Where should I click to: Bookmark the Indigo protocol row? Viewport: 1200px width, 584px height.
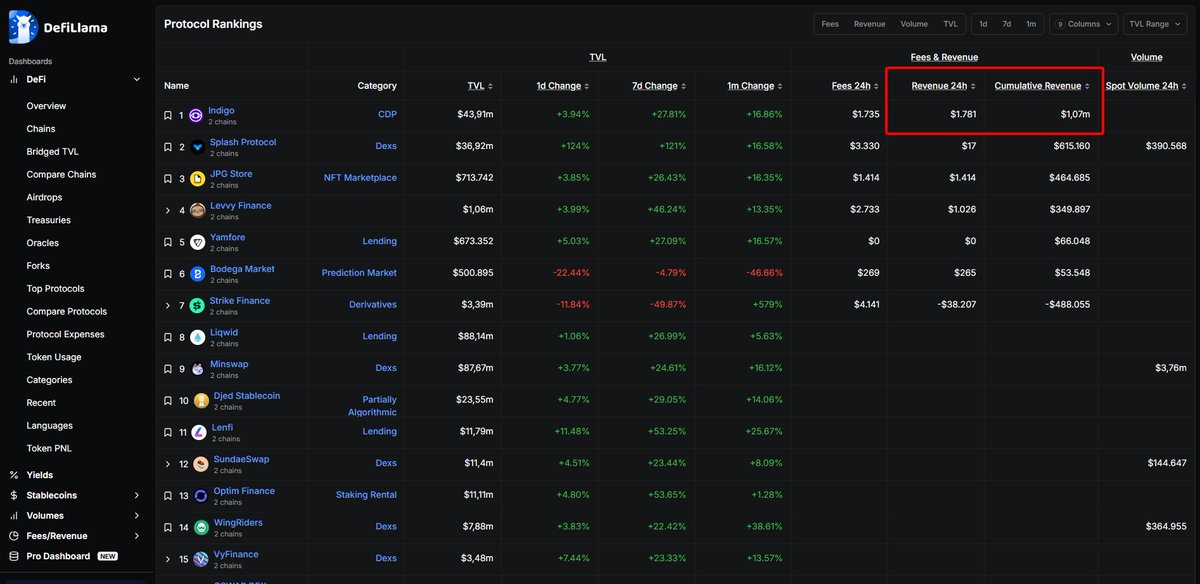(168, 115)
